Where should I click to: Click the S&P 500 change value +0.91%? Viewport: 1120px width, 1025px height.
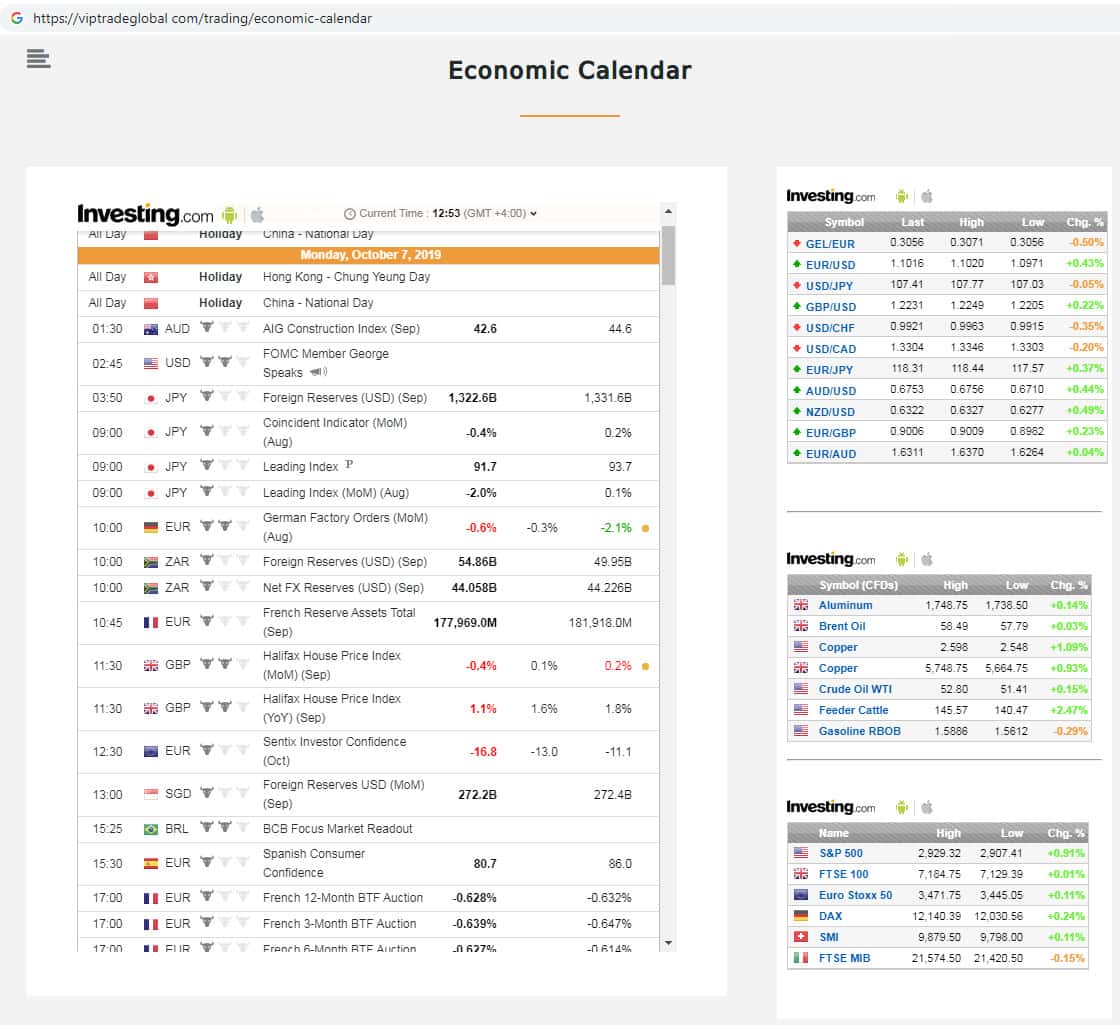pos(1066,853)
